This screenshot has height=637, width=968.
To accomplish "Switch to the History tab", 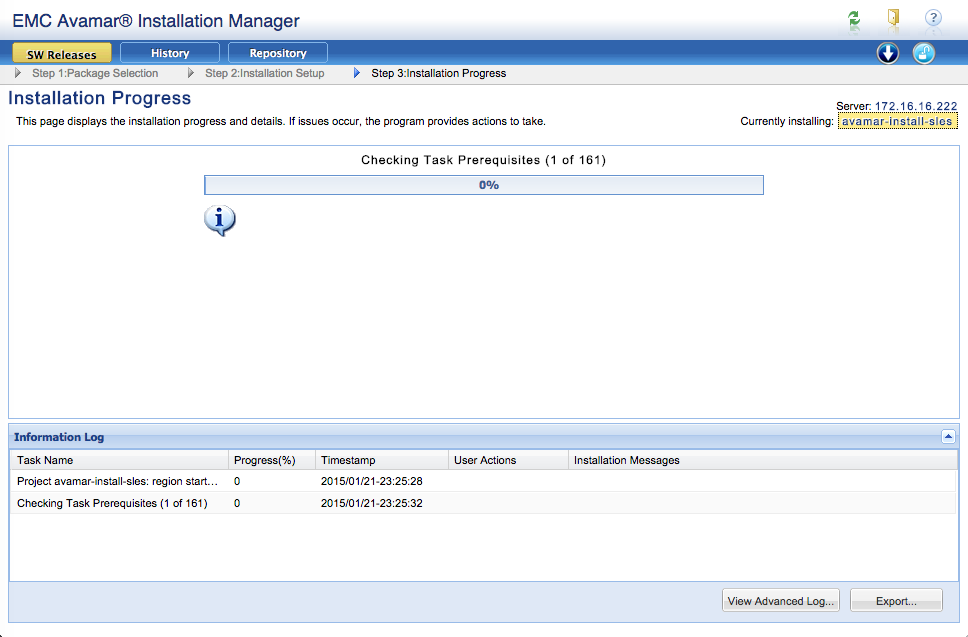I will coord(170,53).
